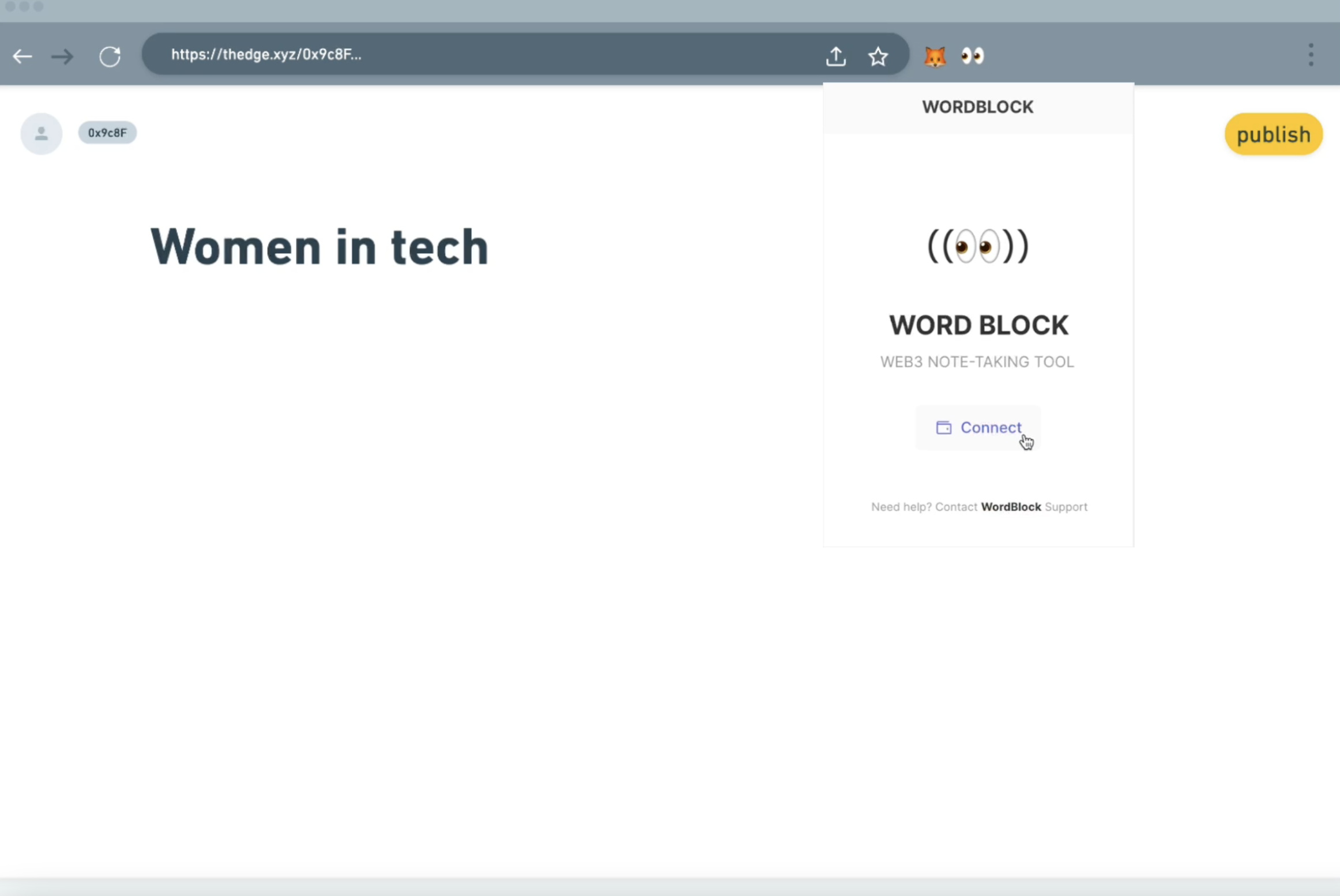
Task: Click the browser back arrow
Action: coord(22,57)
